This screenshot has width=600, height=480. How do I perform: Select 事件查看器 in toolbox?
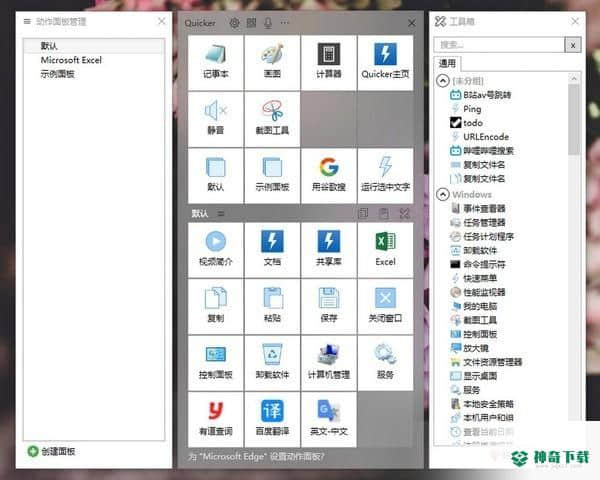(x=478, y=209)
